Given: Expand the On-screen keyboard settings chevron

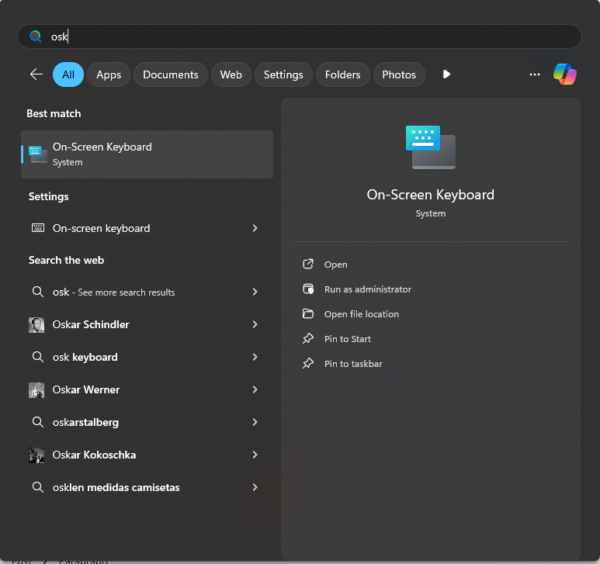Looking at the screenshot, I should [255, 228].
